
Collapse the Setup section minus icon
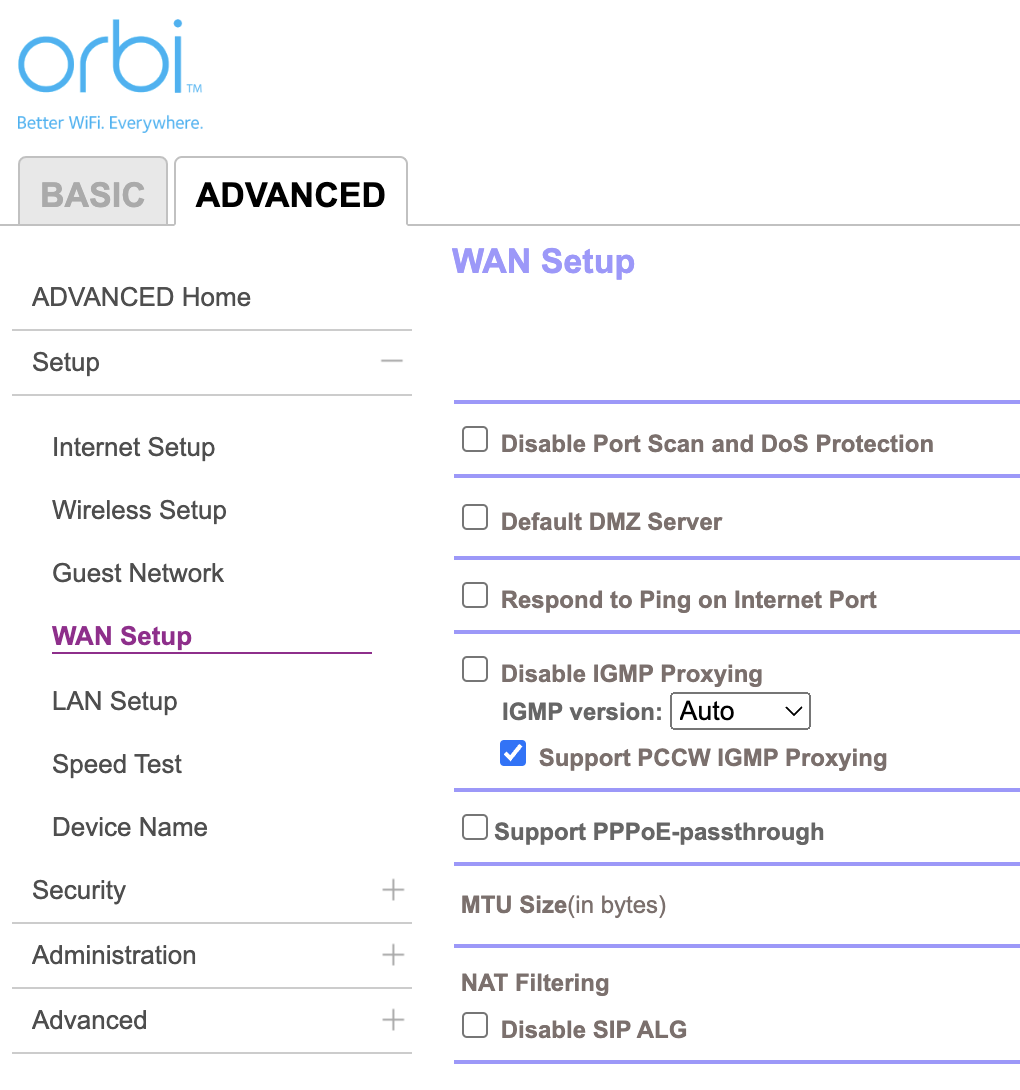point(392,361)
